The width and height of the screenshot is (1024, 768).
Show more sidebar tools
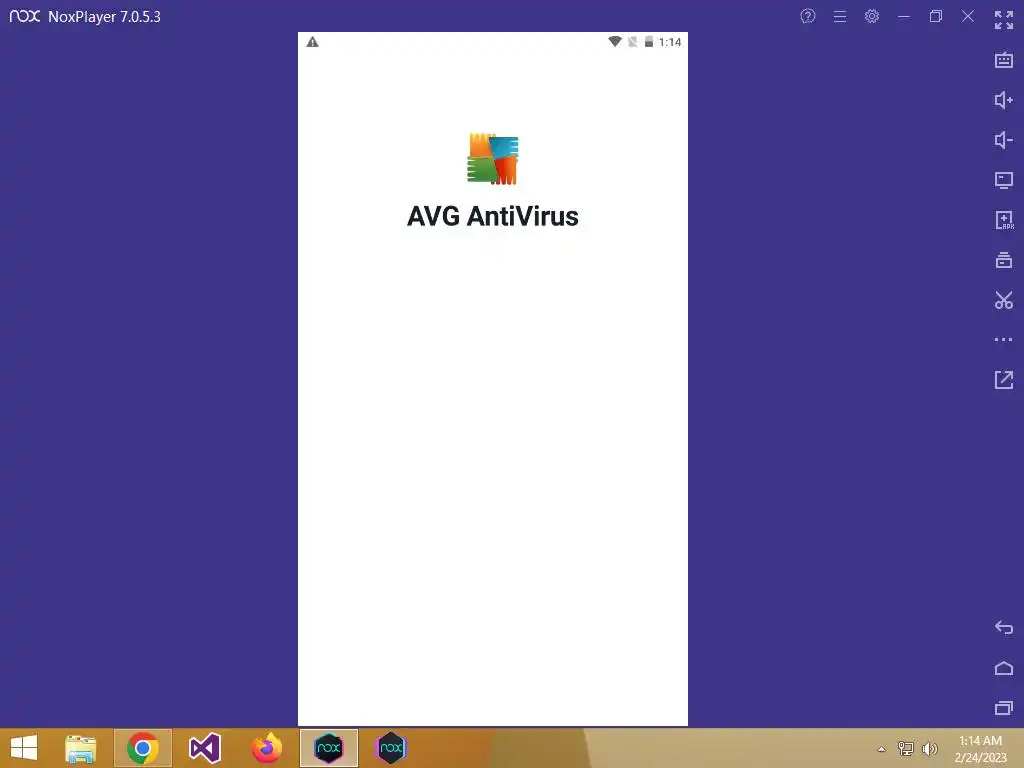pos(1004,340)
